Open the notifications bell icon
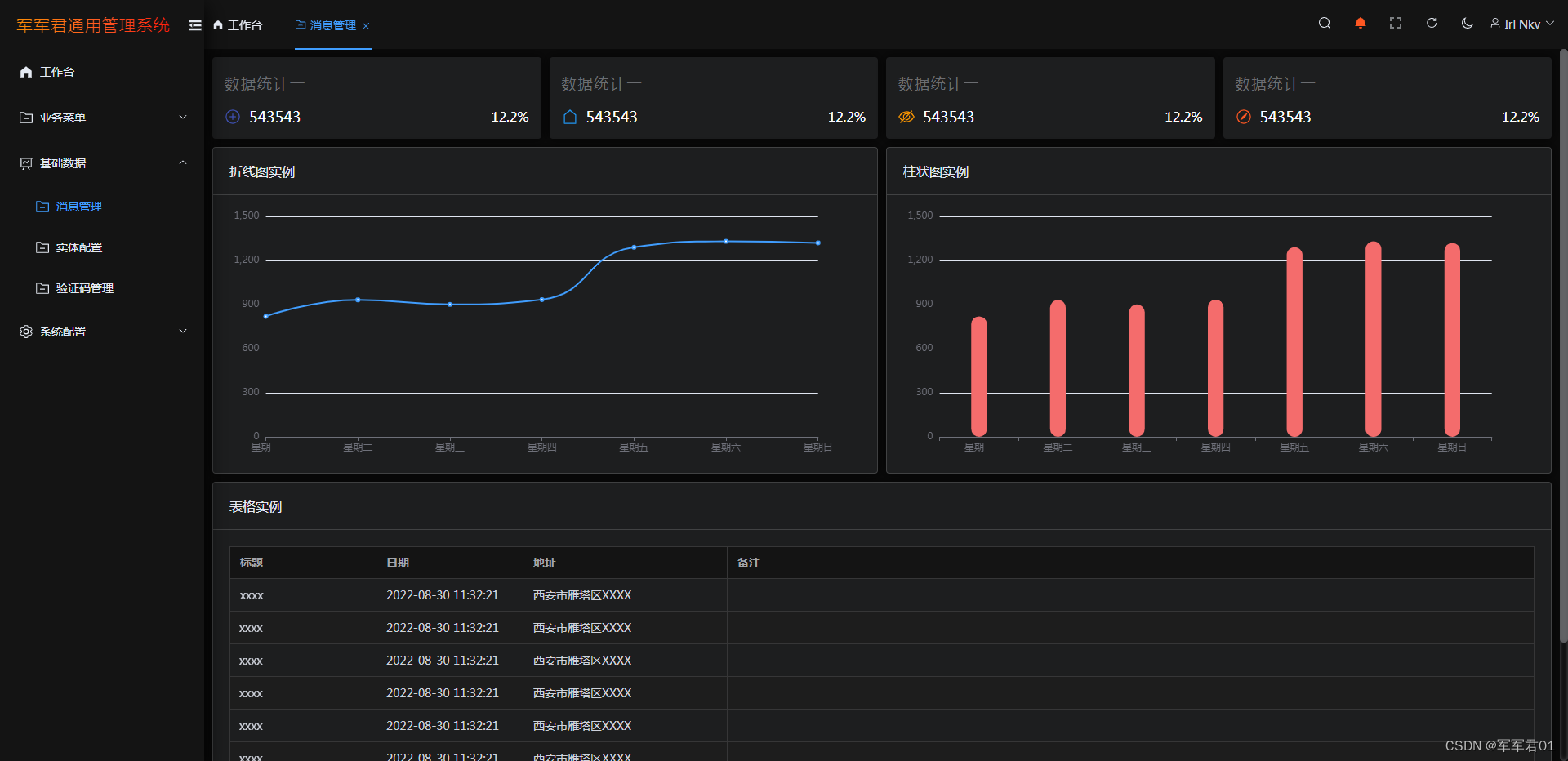Image resolution: width=1568 pixels, height=761 pixels. point(1361,24)
